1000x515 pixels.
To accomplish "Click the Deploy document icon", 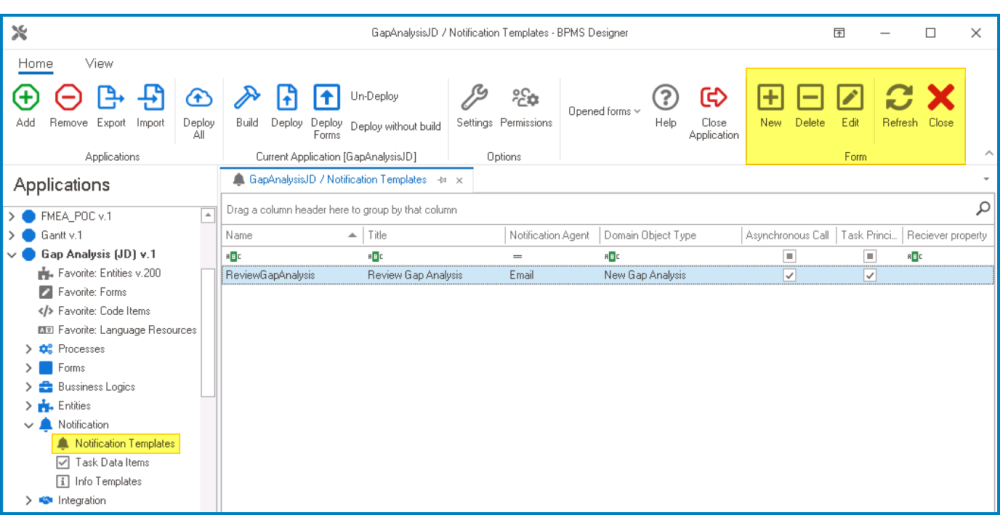I will pyautogui.click(x=286, y=98).
